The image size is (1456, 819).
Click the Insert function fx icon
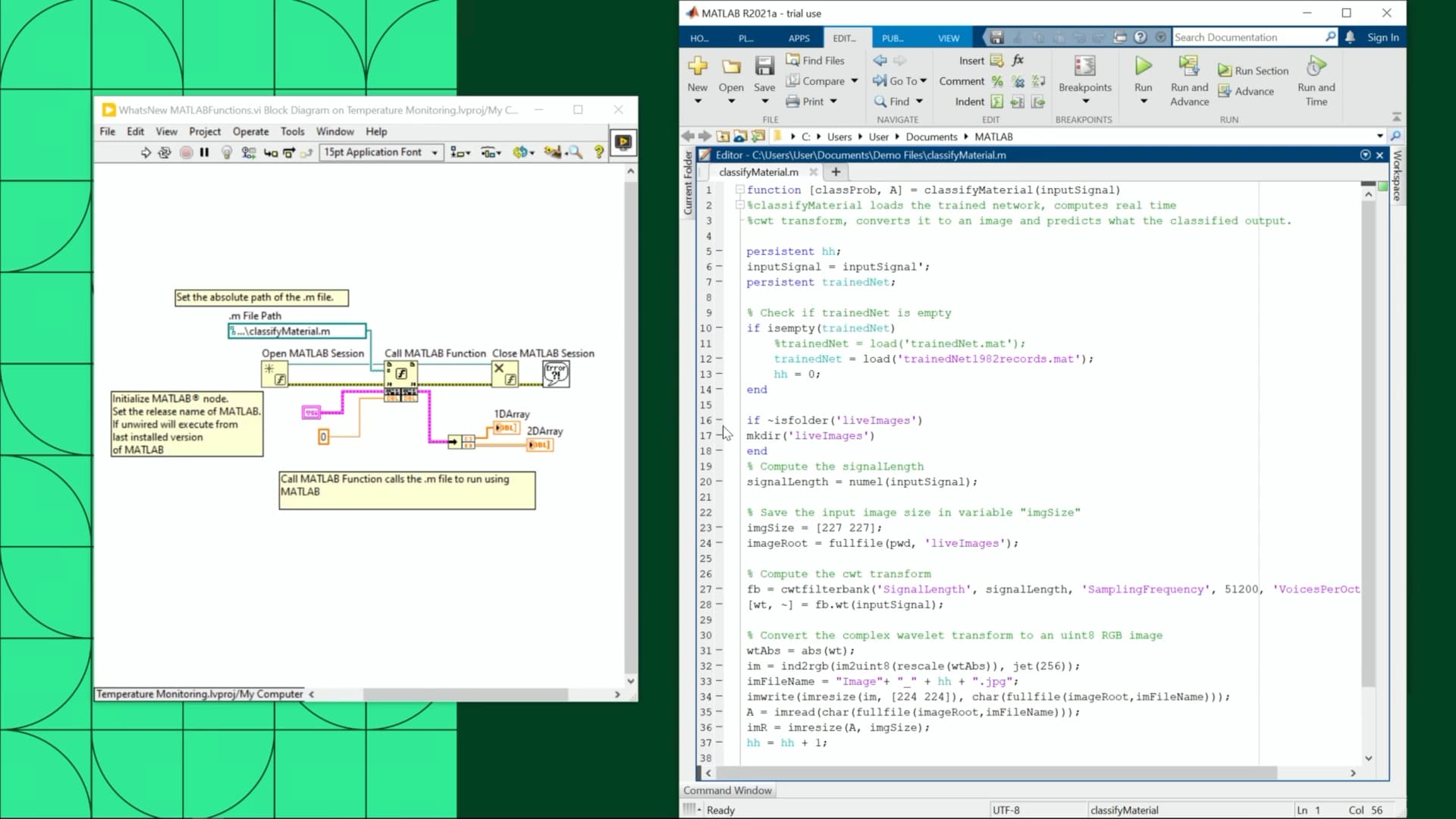[1018, 60]
